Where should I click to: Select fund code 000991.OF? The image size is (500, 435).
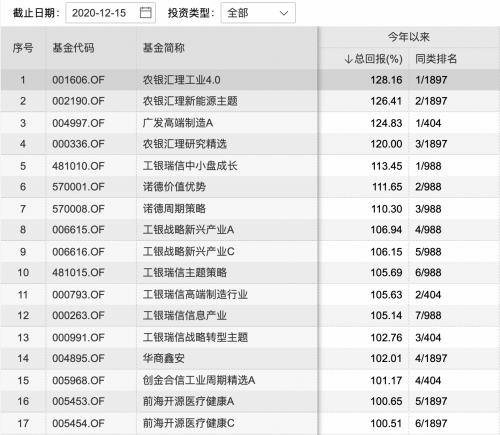(78, 338)
